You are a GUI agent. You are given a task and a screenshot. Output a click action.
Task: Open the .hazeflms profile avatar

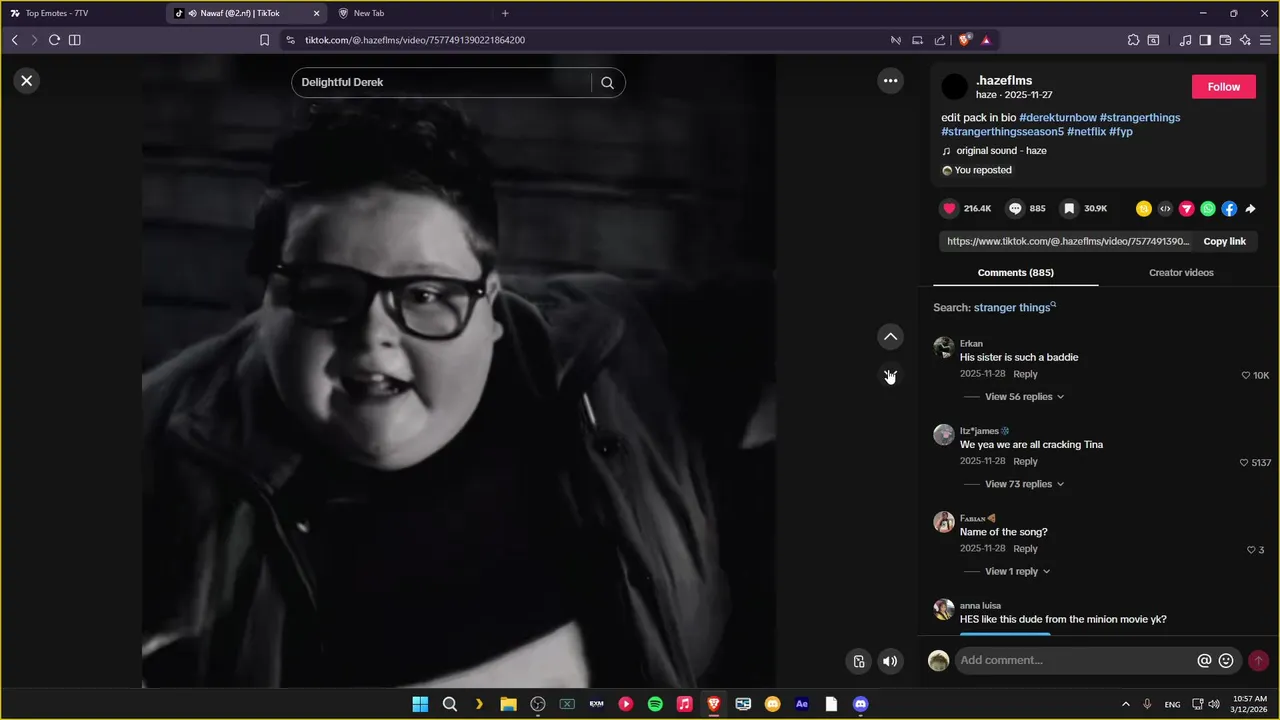955,87
